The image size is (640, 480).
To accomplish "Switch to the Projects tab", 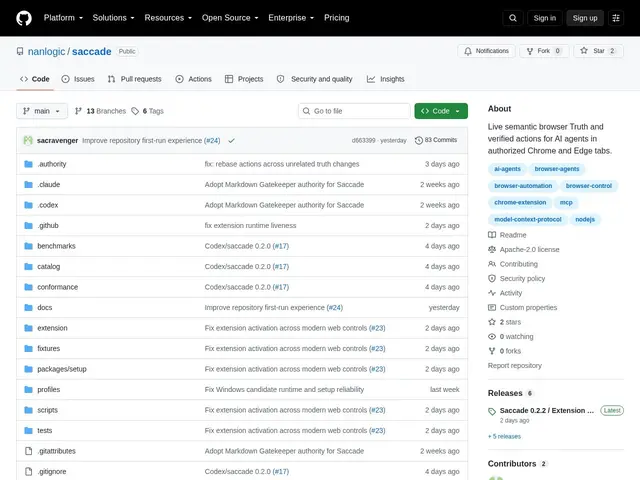I will point(244,79).
